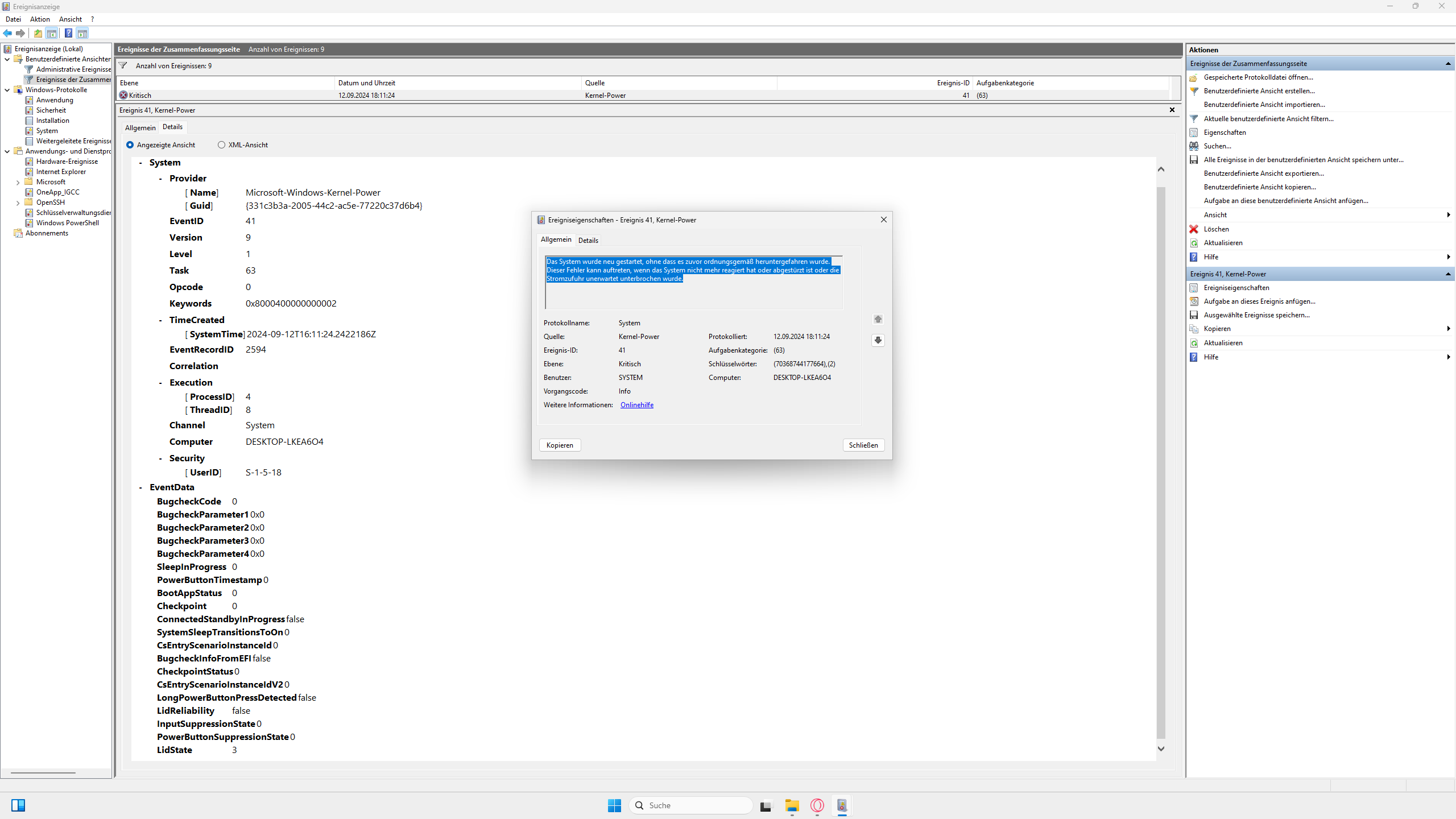This screenshot has height=819, width=1456.
Task: Open the Opera browser taskbar icon
Action: tap(817, 805)
